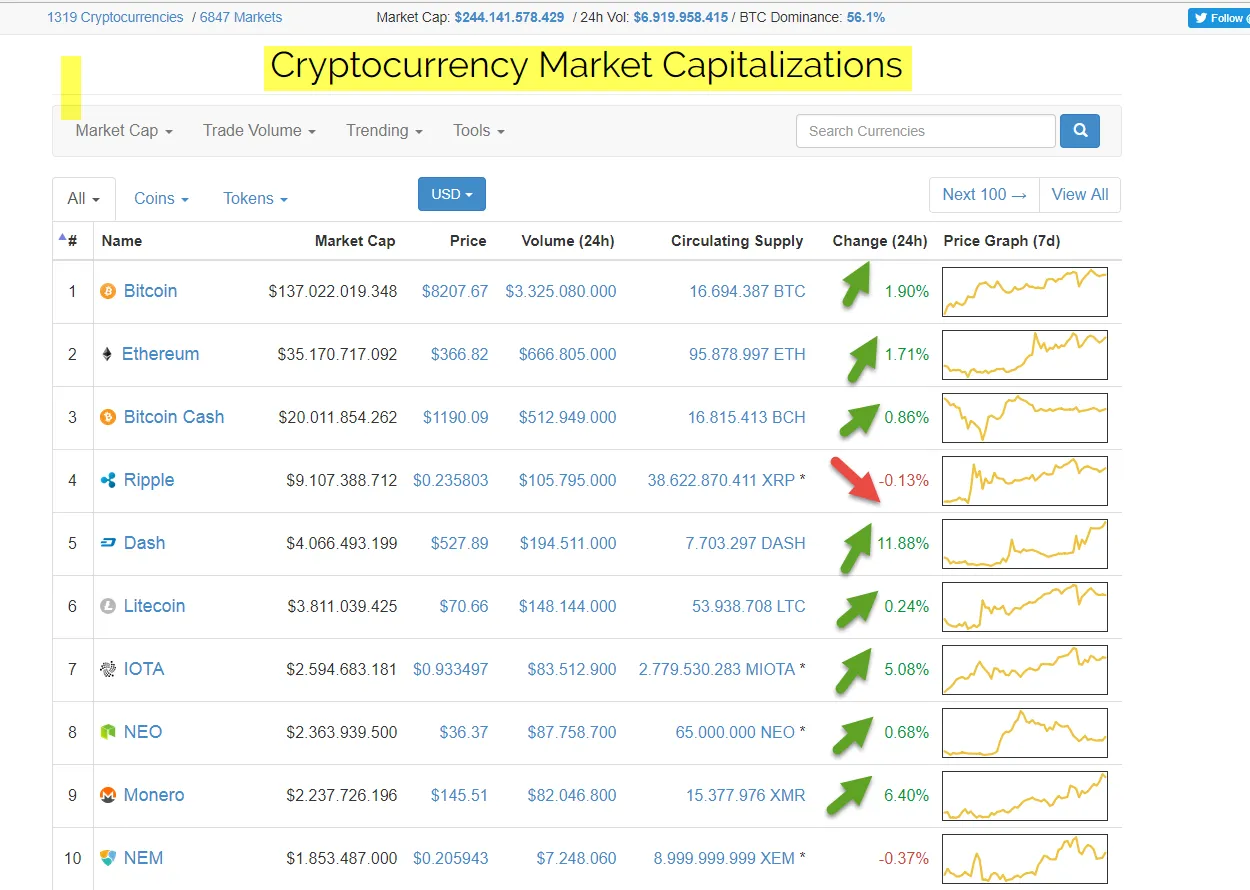This screenshot has width=1250, height=890.
Task: Click the Bitcoin Cash logo icon
Action: click(x=108, y=418)
